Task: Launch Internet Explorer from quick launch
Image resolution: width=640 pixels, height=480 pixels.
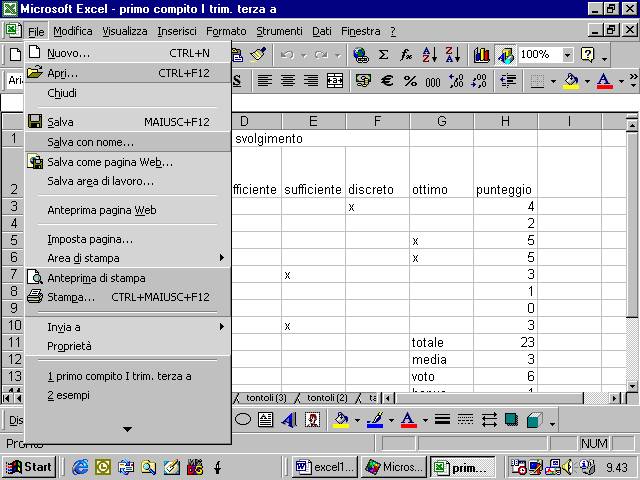Action: pyautogui.click(x=80, y=467)
